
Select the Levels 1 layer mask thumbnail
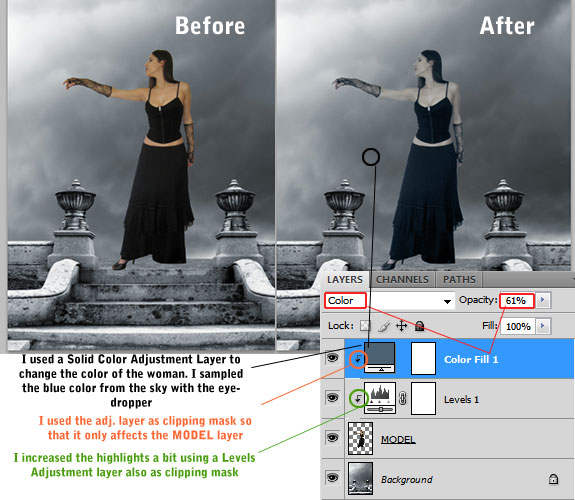(424, 398)
